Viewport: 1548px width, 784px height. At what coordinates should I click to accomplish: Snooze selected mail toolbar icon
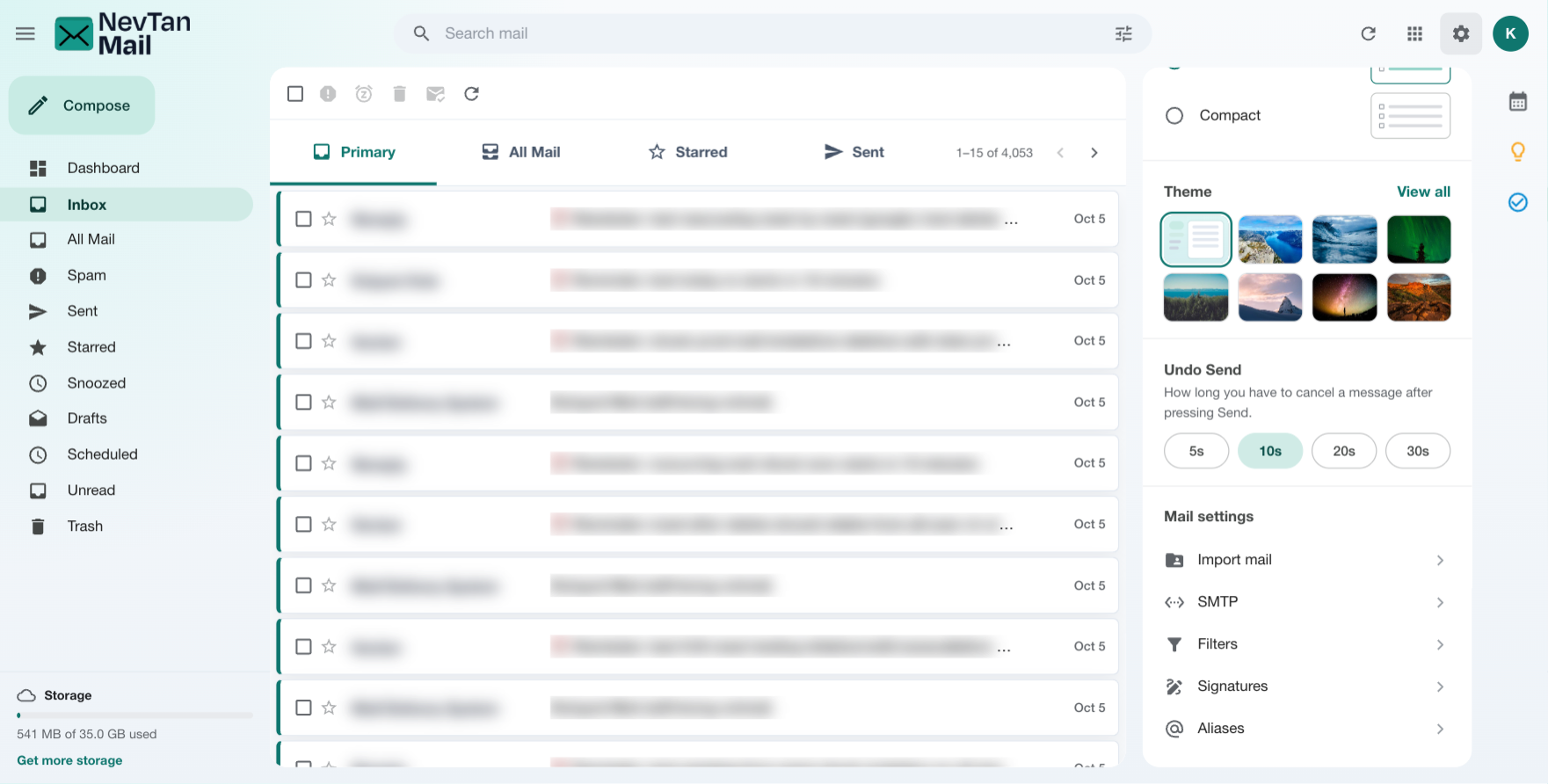click(364, 93)
